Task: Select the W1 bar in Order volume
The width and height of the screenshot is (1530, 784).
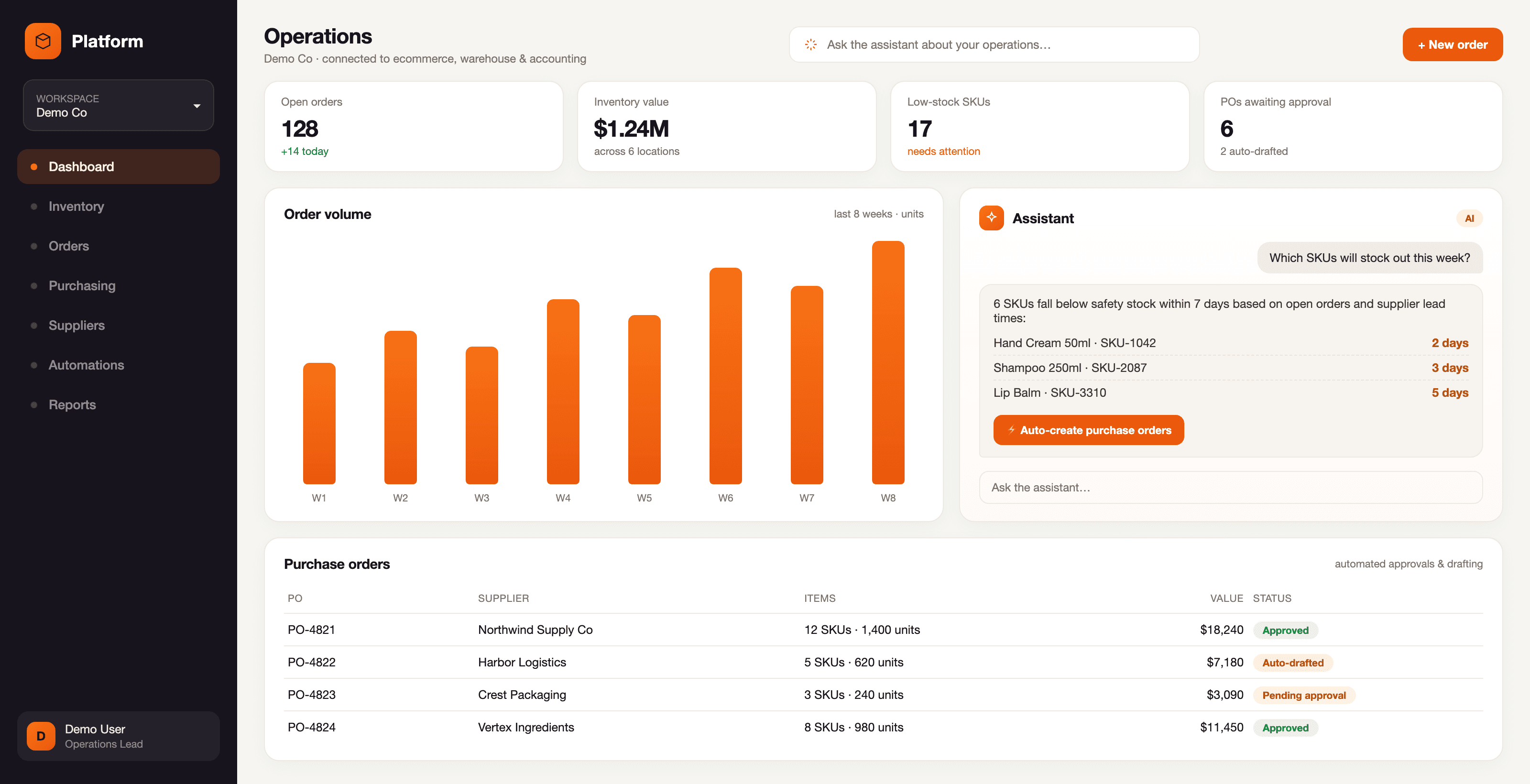Action: coord(319,423)
